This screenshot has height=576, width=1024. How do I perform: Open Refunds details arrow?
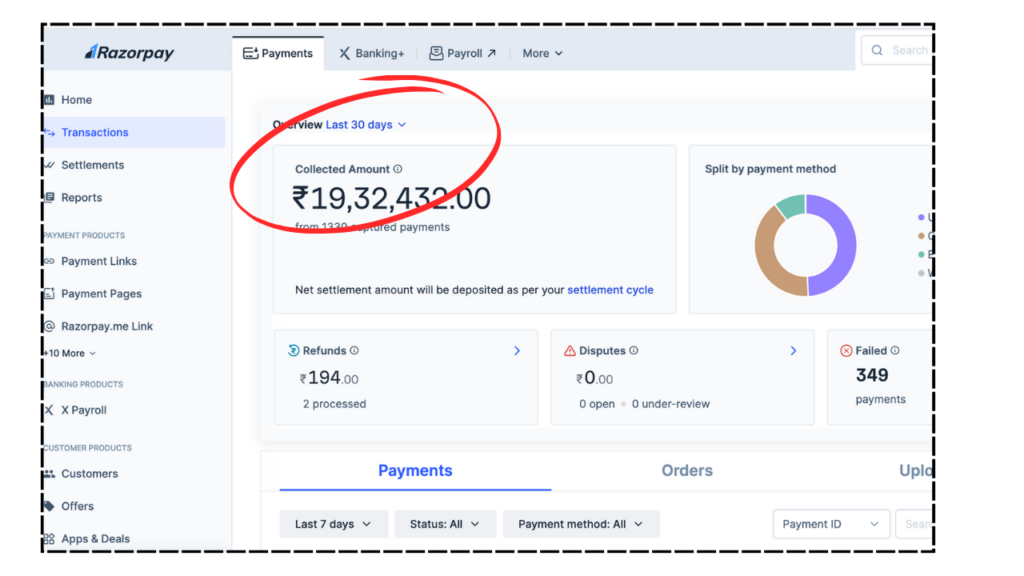[517, 351]
